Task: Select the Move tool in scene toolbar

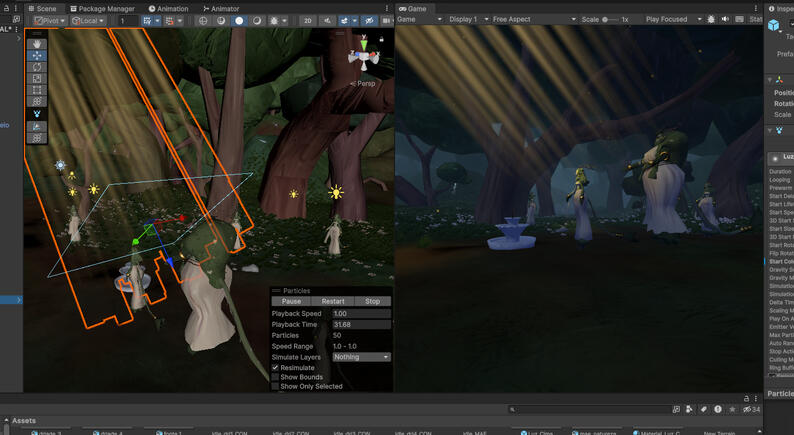Action: (37, 56)
